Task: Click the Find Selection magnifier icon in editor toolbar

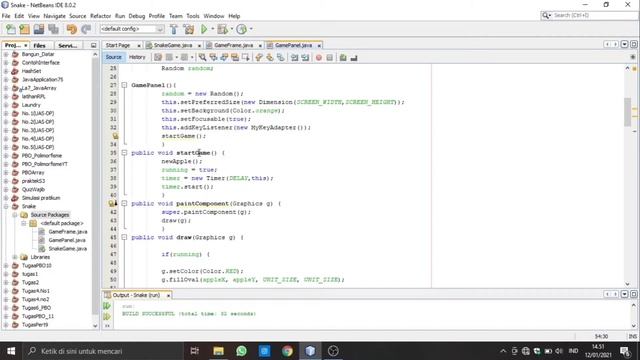Action: click(202, 58)
